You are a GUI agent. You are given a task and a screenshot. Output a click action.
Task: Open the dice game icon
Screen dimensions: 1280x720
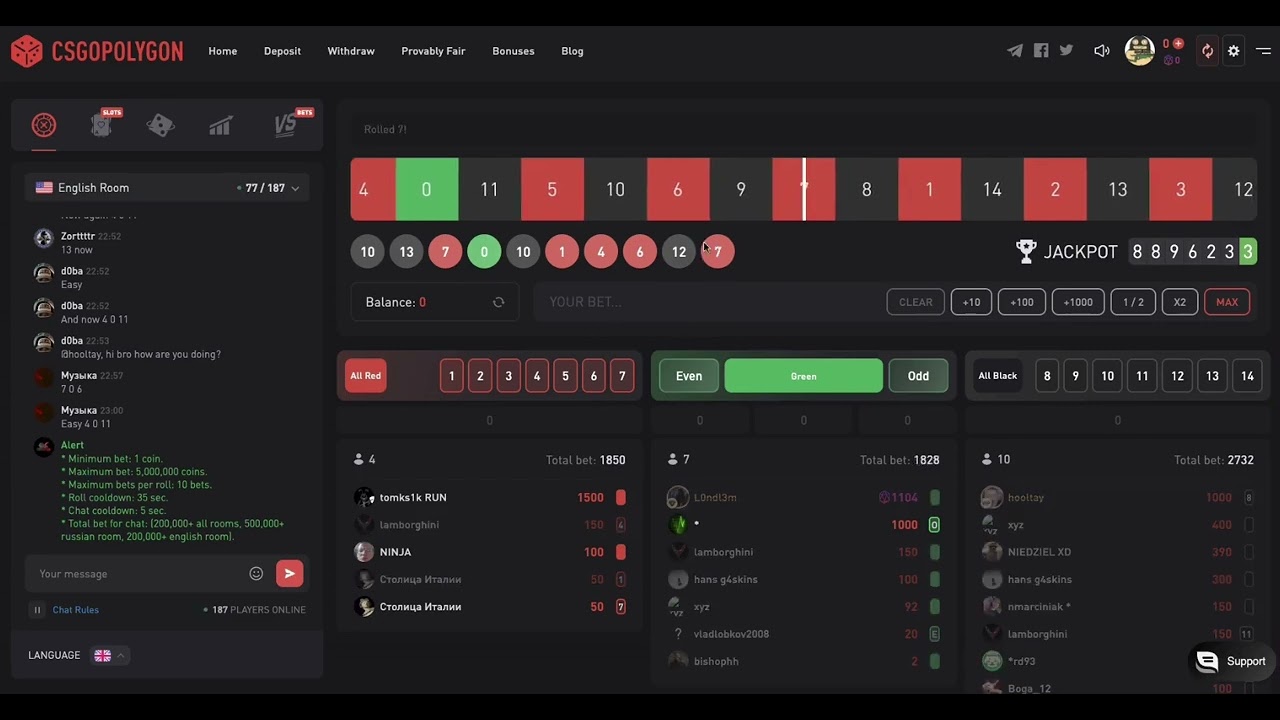click(160, 125)
